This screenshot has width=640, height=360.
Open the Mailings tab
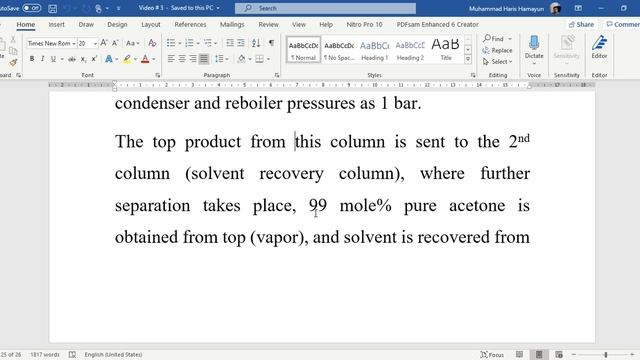pyautogui.click(x=232, y=24)
